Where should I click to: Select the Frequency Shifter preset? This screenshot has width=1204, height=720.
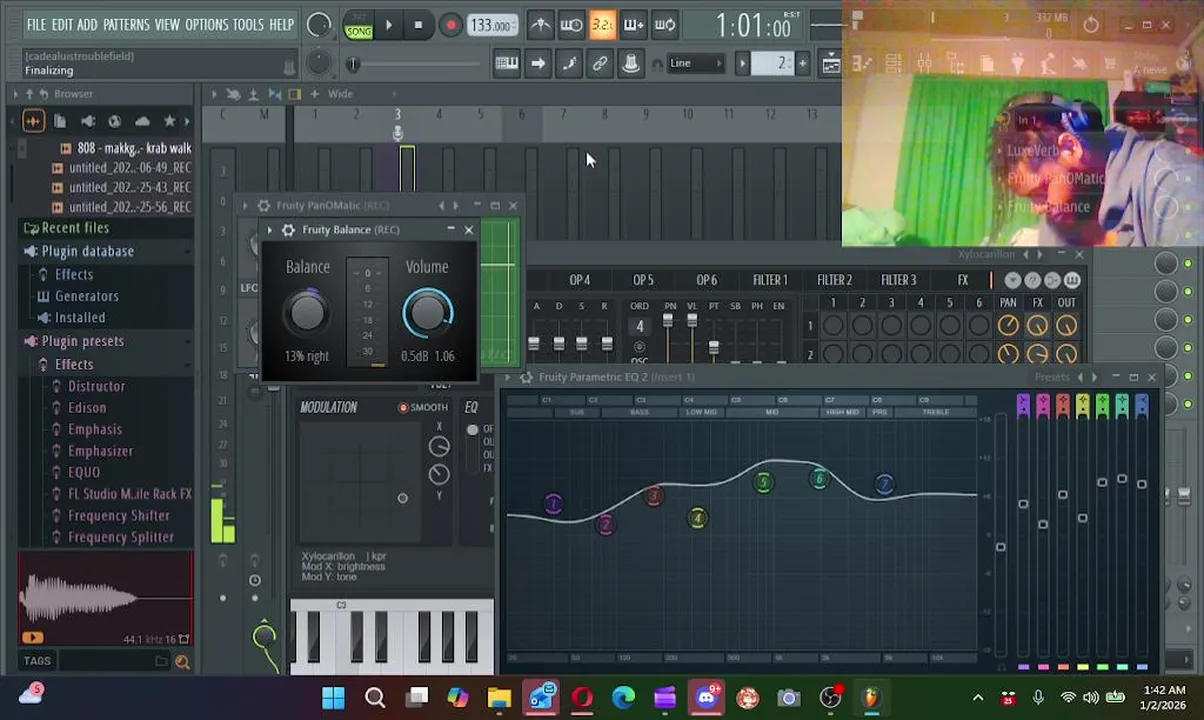click(x=119, y=516)
